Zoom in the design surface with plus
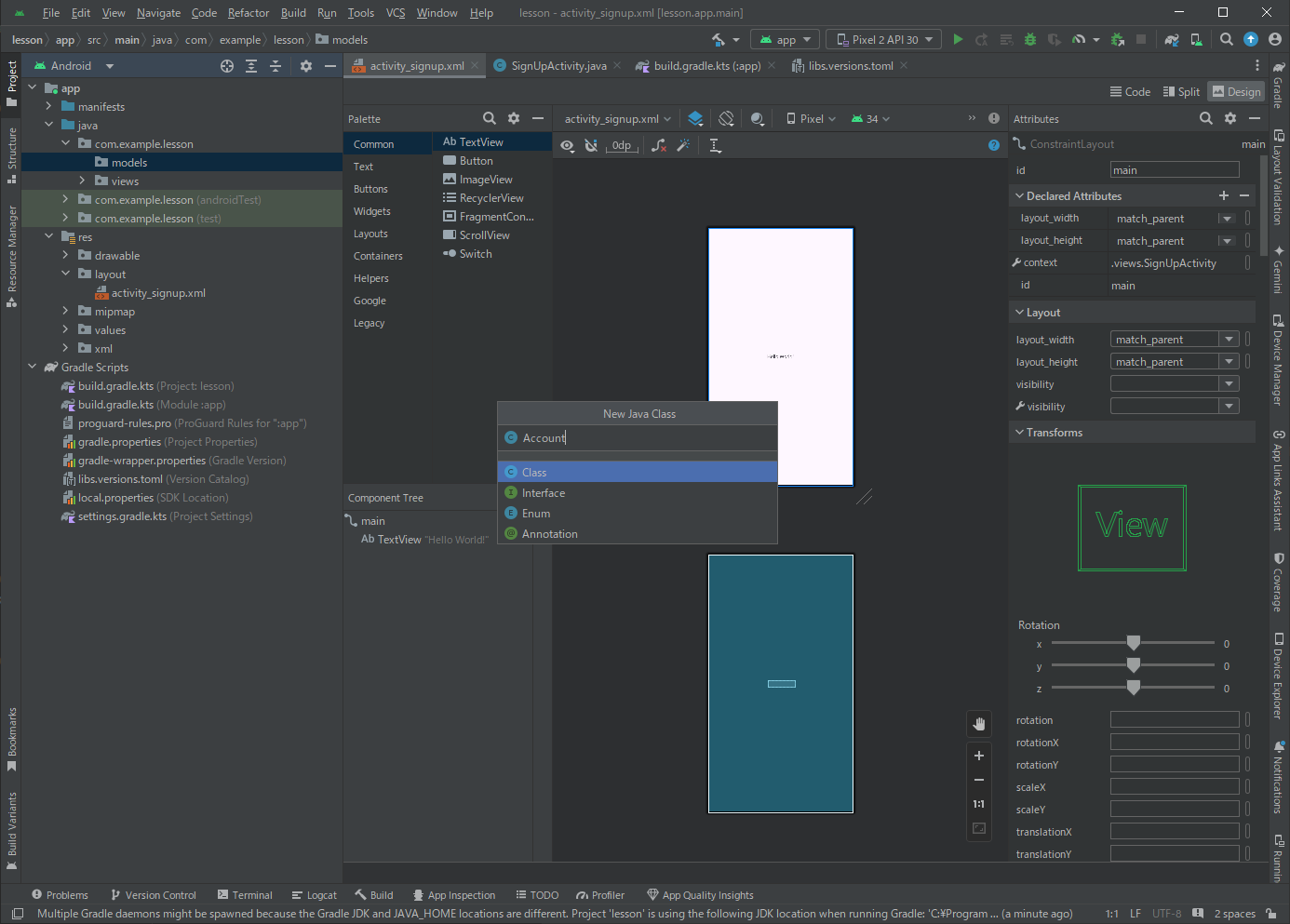Screen dimensions: 1290x924 [979, 756]
